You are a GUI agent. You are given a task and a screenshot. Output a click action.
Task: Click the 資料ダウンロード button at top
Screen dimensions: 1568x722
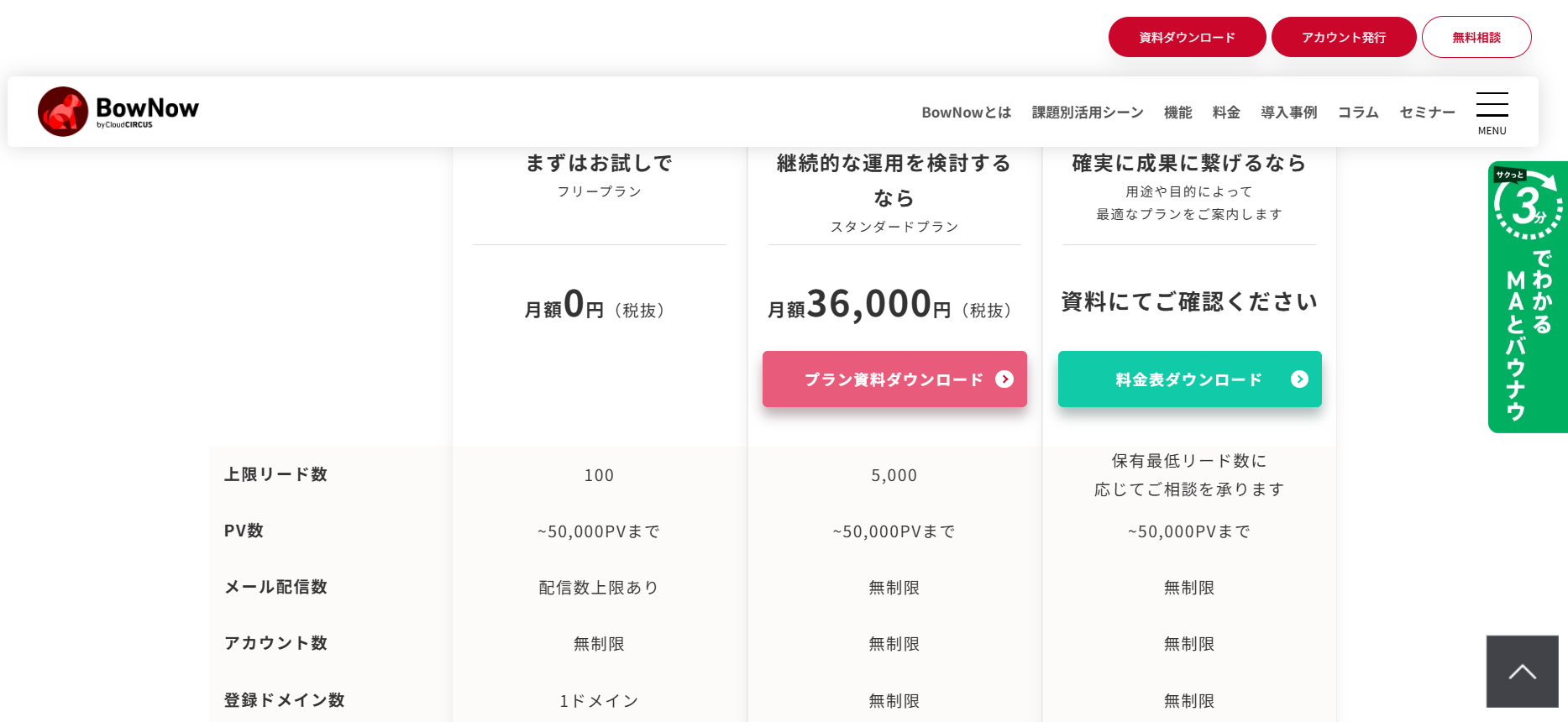point(1187,37)
